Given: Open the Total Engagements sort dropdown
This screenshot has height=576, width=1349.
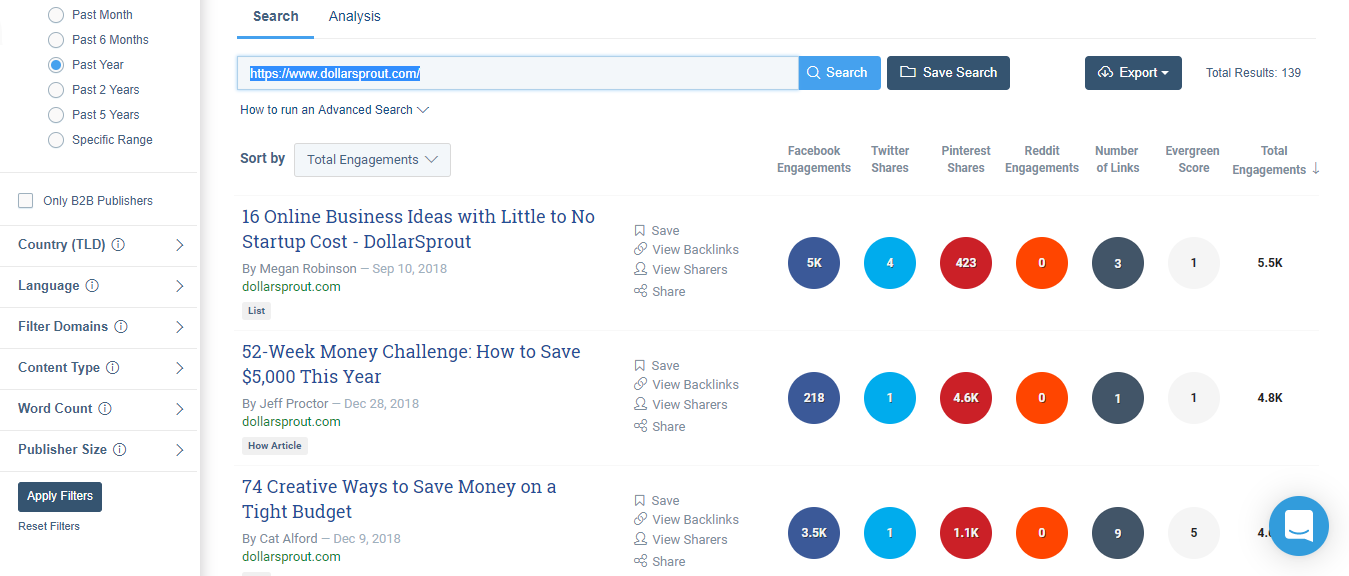Looking at the screenshot, I should 372,160.
